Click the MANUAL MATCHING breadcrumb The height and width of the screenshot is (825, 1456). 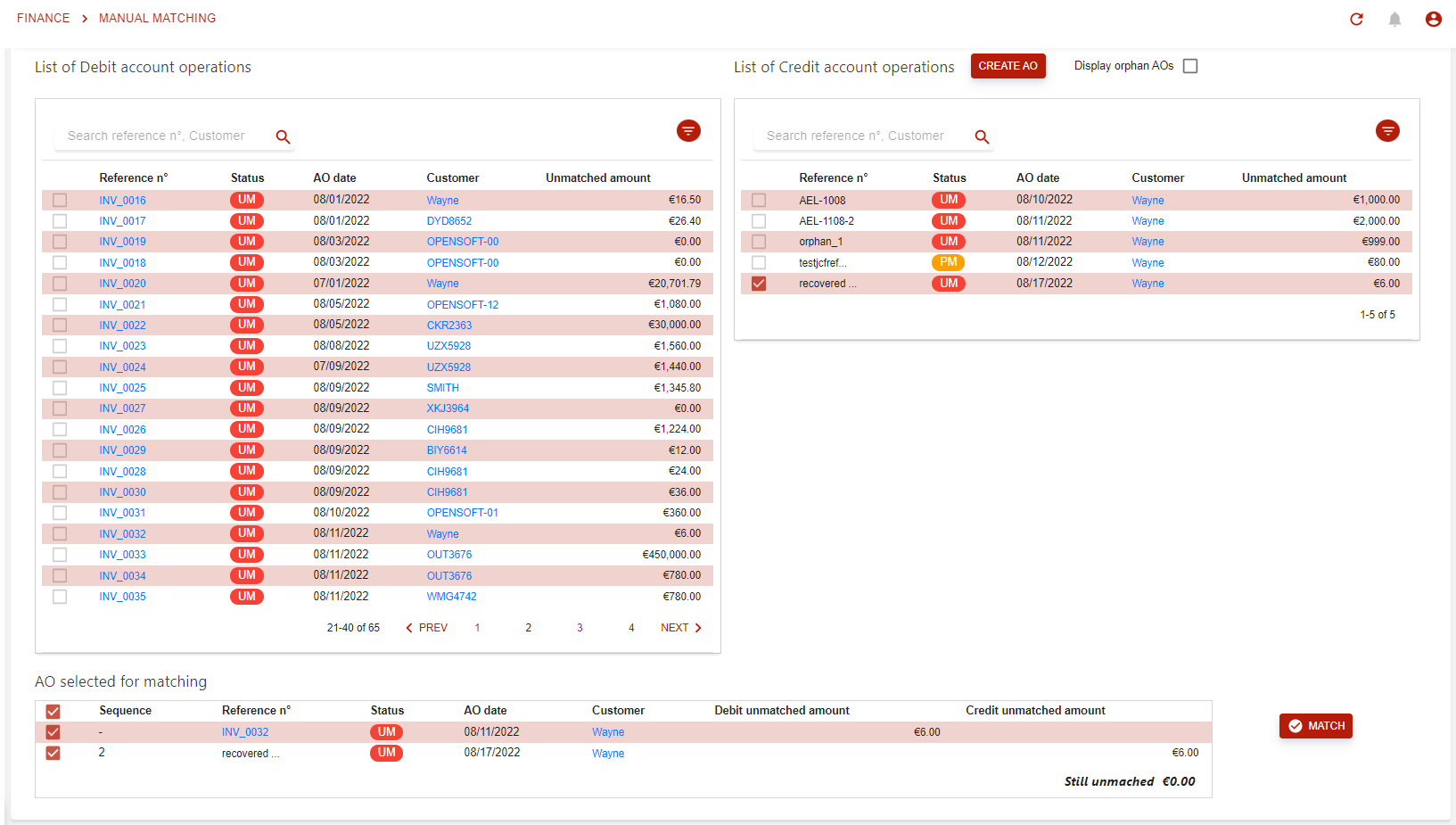pos(157,18)
